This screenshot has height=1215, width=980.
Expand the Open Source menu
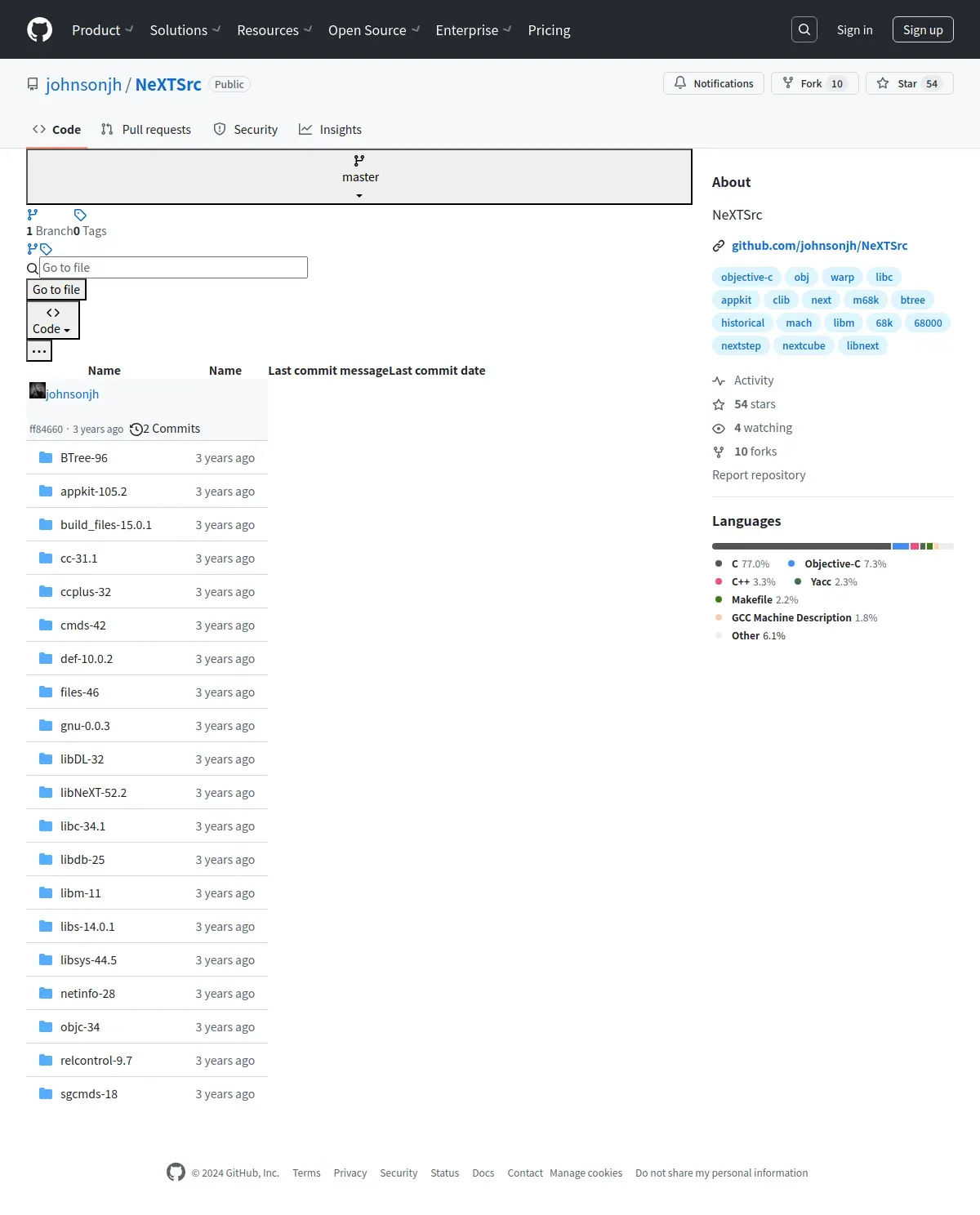(x=374, y=29)
